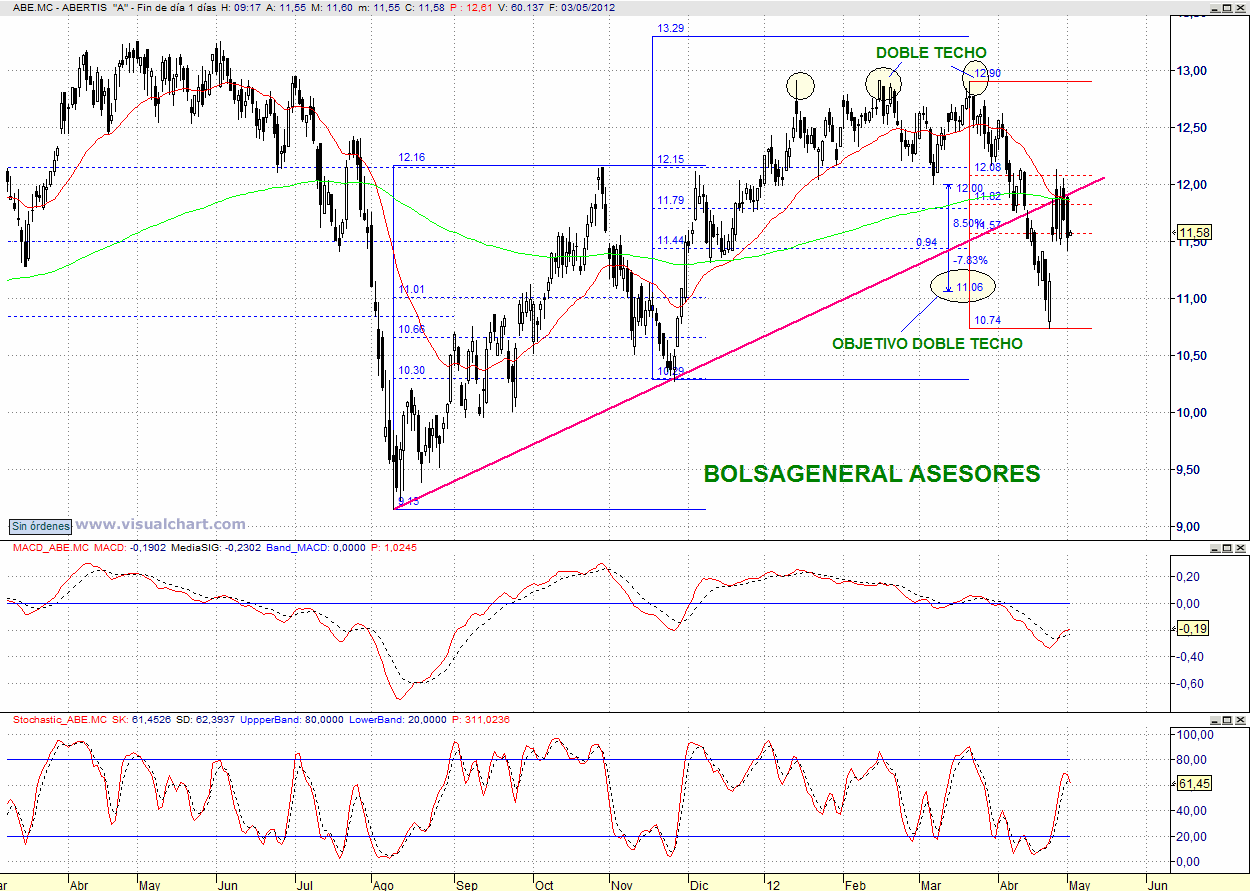Close the Stochastic indicator pane
Screen dimensions: 1250x891
pos(1240,720)
